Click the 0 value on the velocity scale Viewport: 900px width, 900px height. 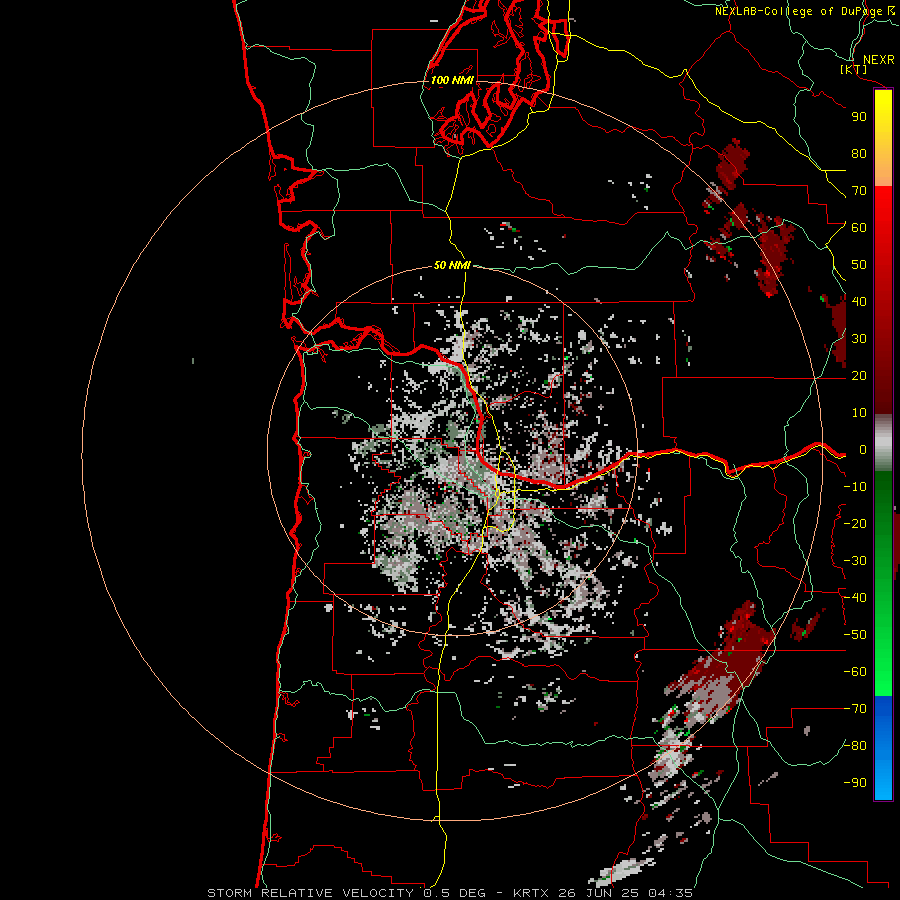point(863,450)
